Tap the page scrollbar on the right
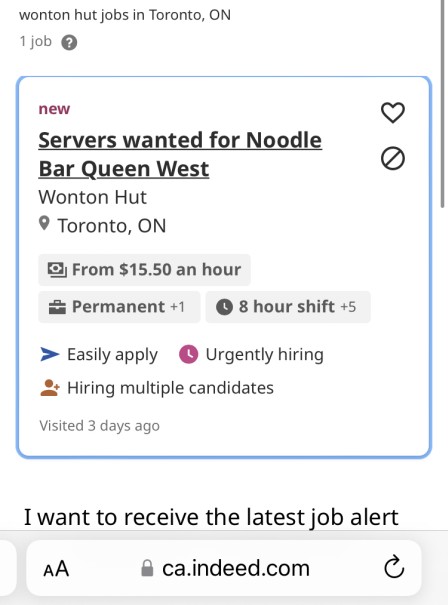448x605 pixels. pos(443,104)
